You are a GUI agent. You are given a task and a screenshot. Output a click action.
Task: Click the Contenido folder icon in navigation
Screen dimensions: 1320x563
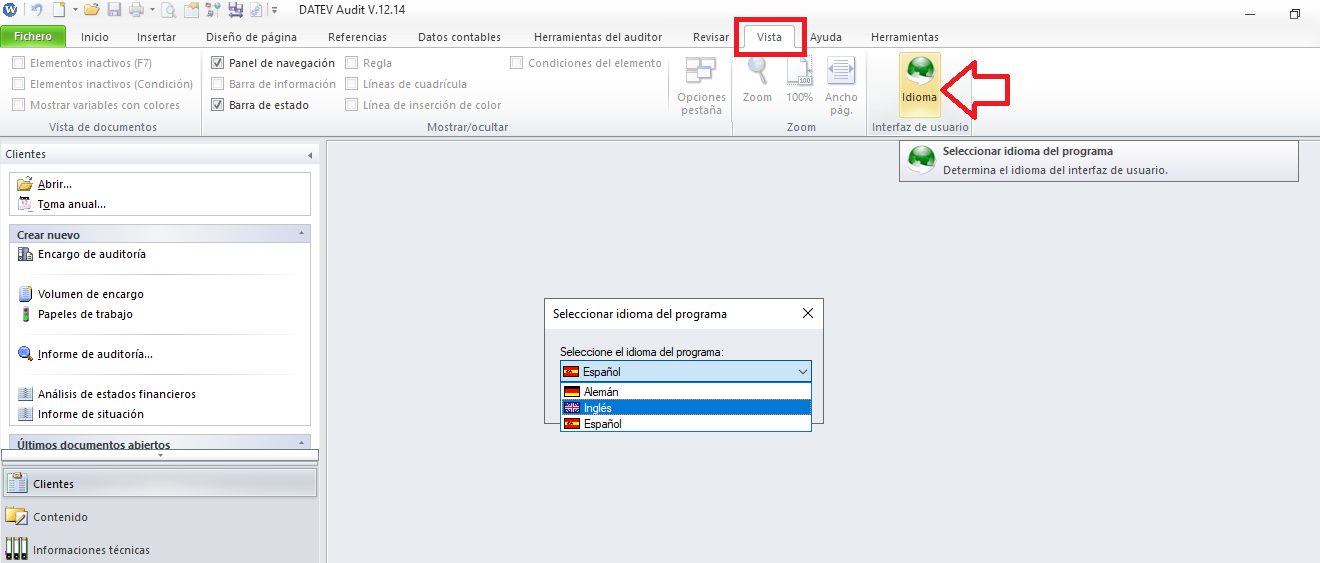(x=16, y=517)
